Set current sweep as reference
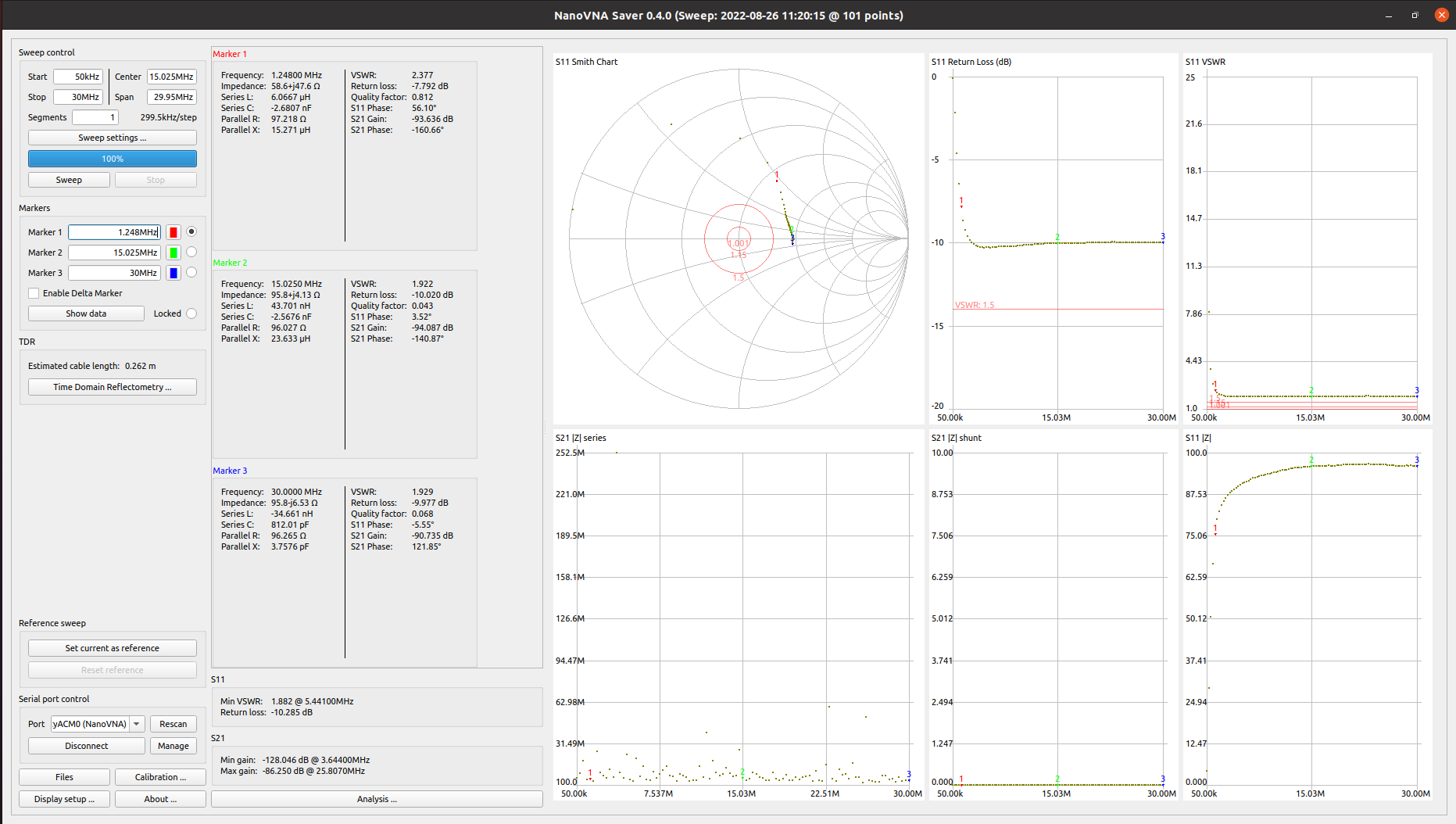This screenshot has height=824, width=1456. (x=113, y=648)
